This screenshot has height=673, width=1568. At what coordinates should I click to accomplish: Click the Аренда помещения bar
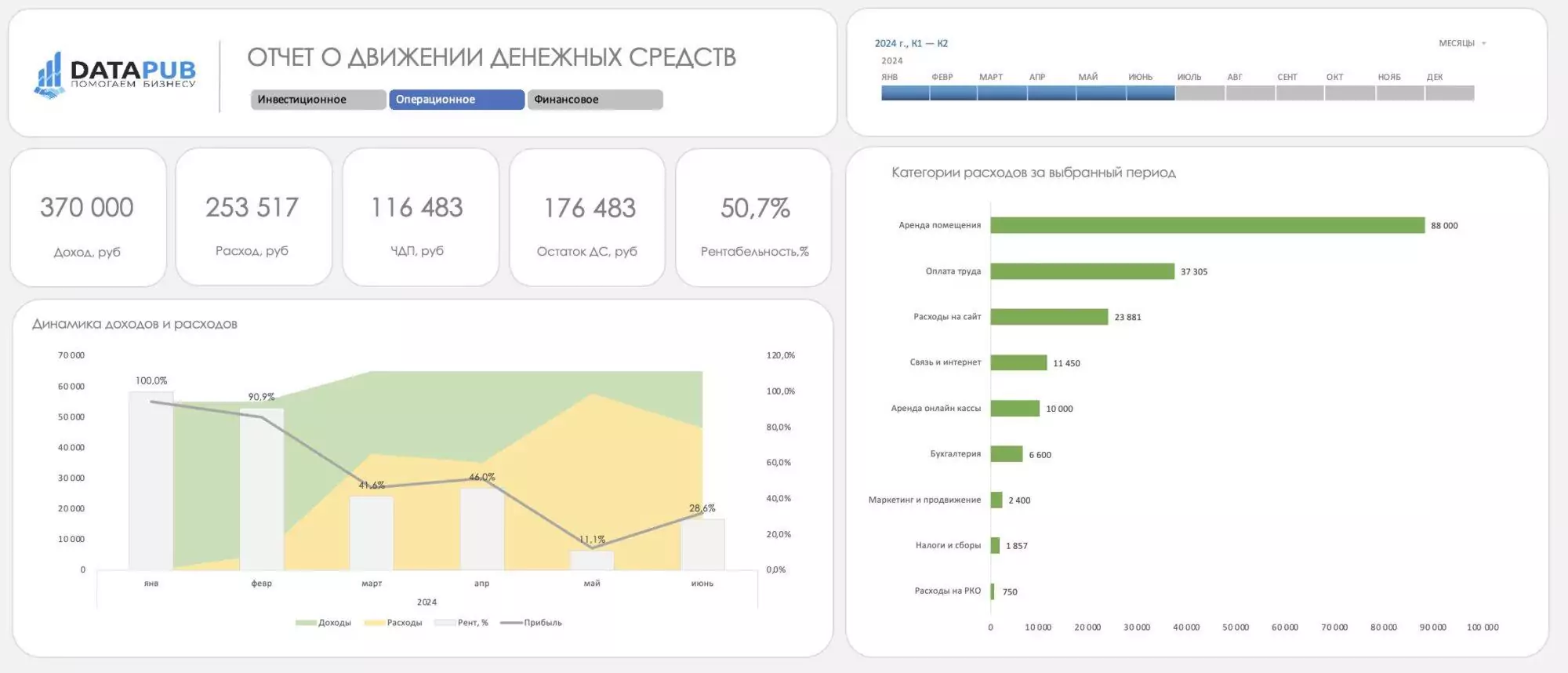(1207, 225)
